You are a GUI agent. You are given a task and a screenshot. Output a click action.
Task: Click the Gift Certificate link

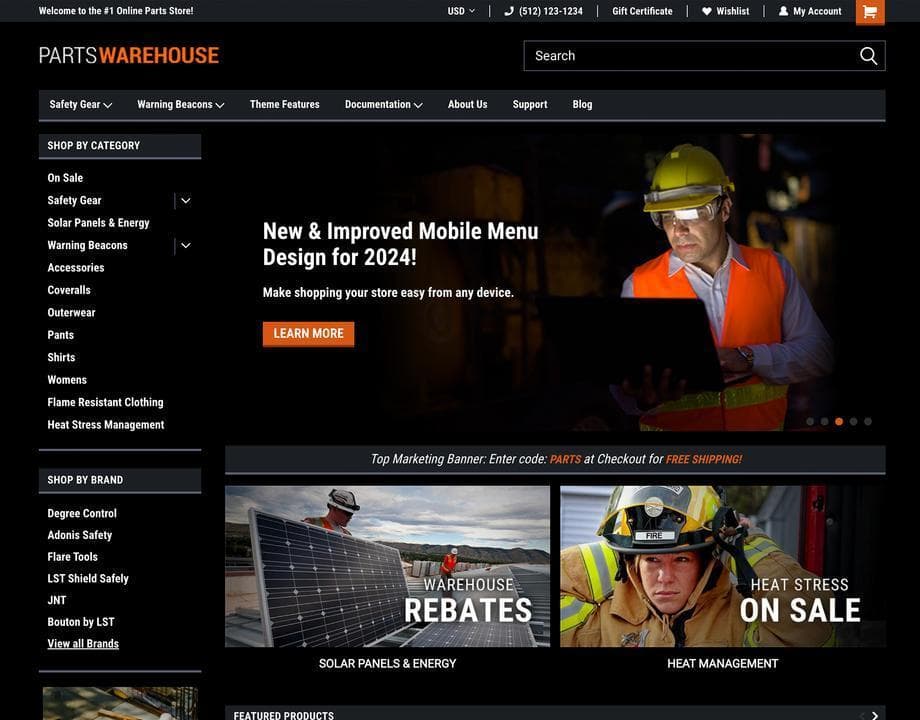coord(642,11)
